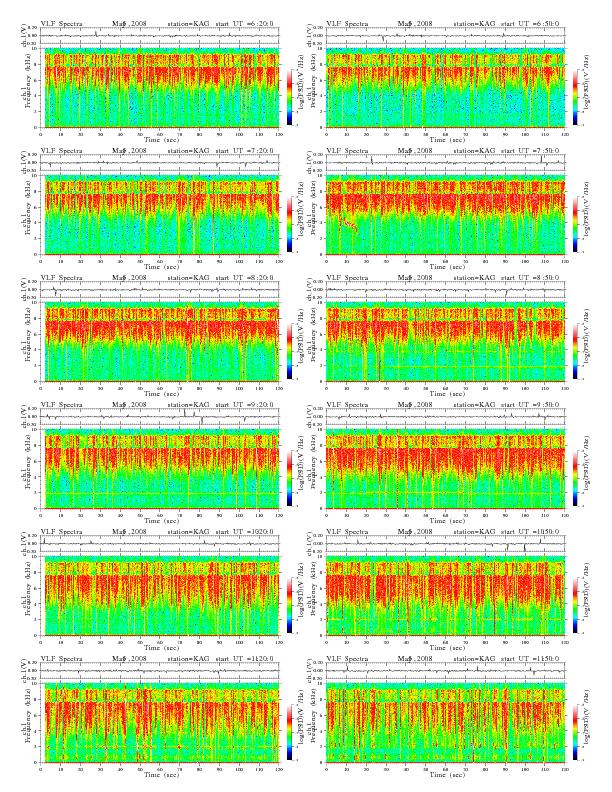Select the spectrogram starting at UT 7:20:0

(160, 215)
